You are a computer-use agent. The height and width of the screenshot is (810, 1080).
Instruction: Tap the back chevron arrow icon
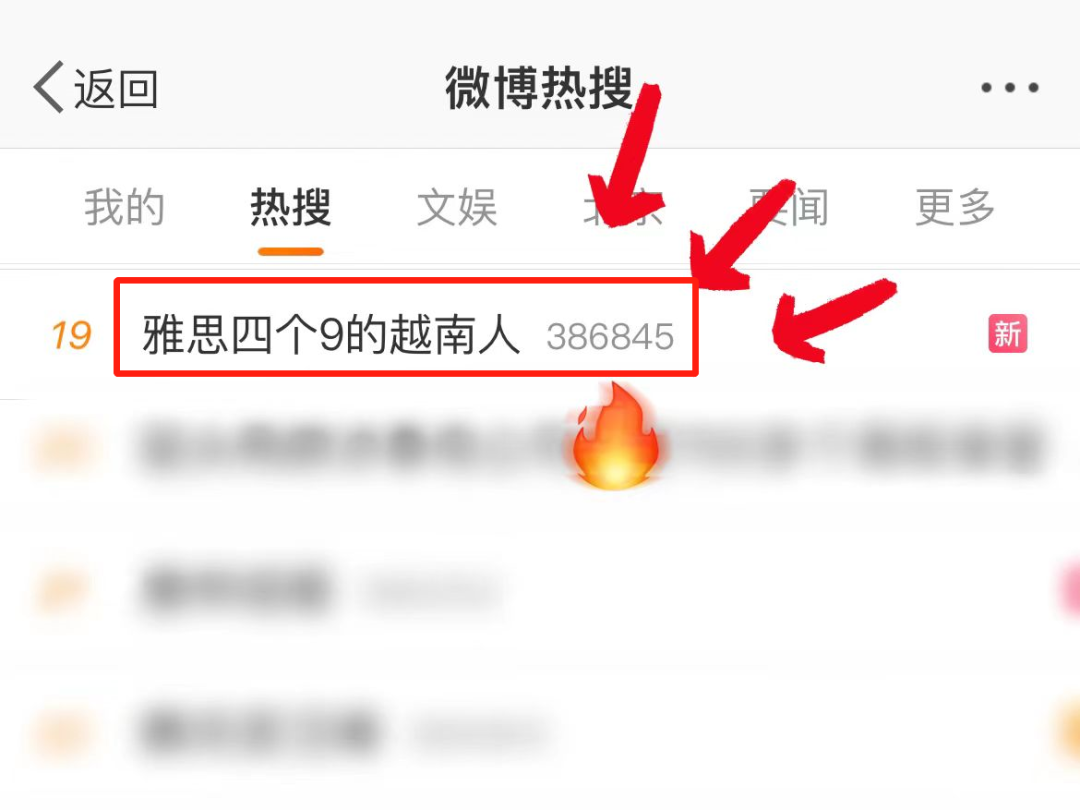click(x=48, y=87)
